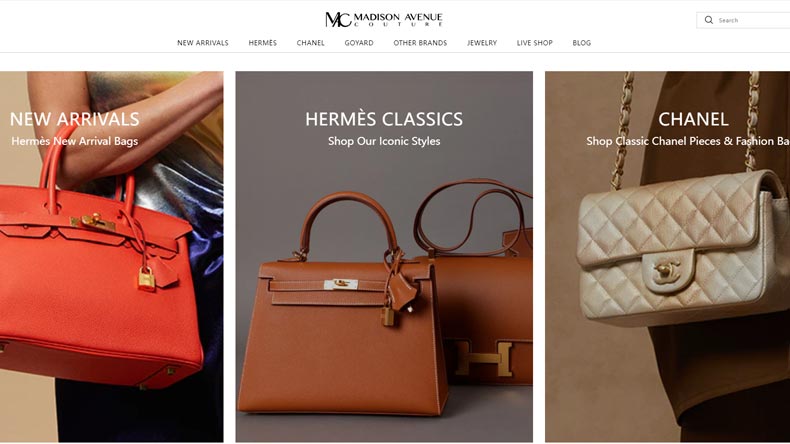Navigate to the Jewelry section
The width and height of the screenshot is (790, 444).
pos(482,43)
